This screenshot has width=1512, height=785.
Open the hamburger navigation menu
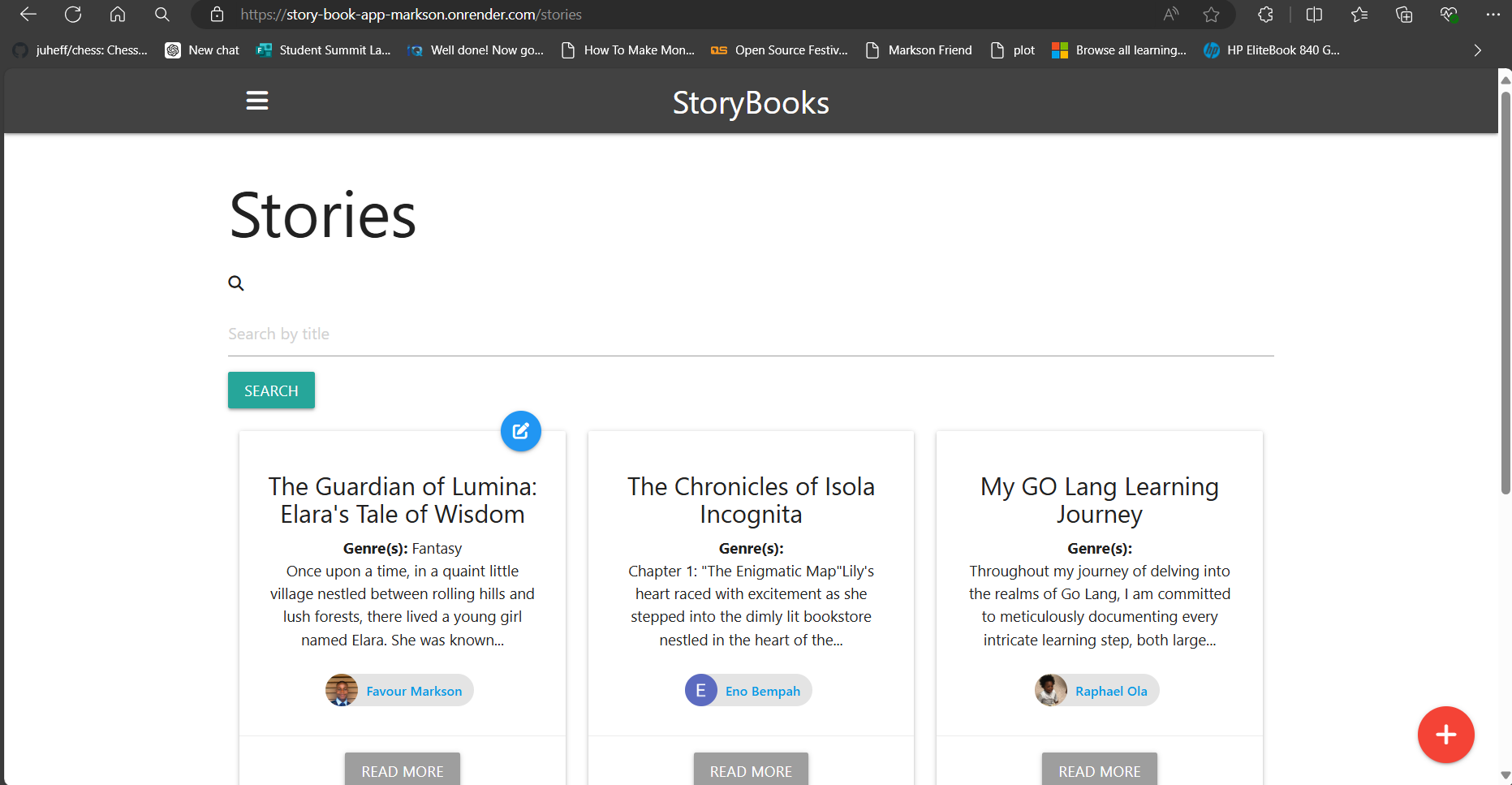pyautogui.click(x=257, y=101)
